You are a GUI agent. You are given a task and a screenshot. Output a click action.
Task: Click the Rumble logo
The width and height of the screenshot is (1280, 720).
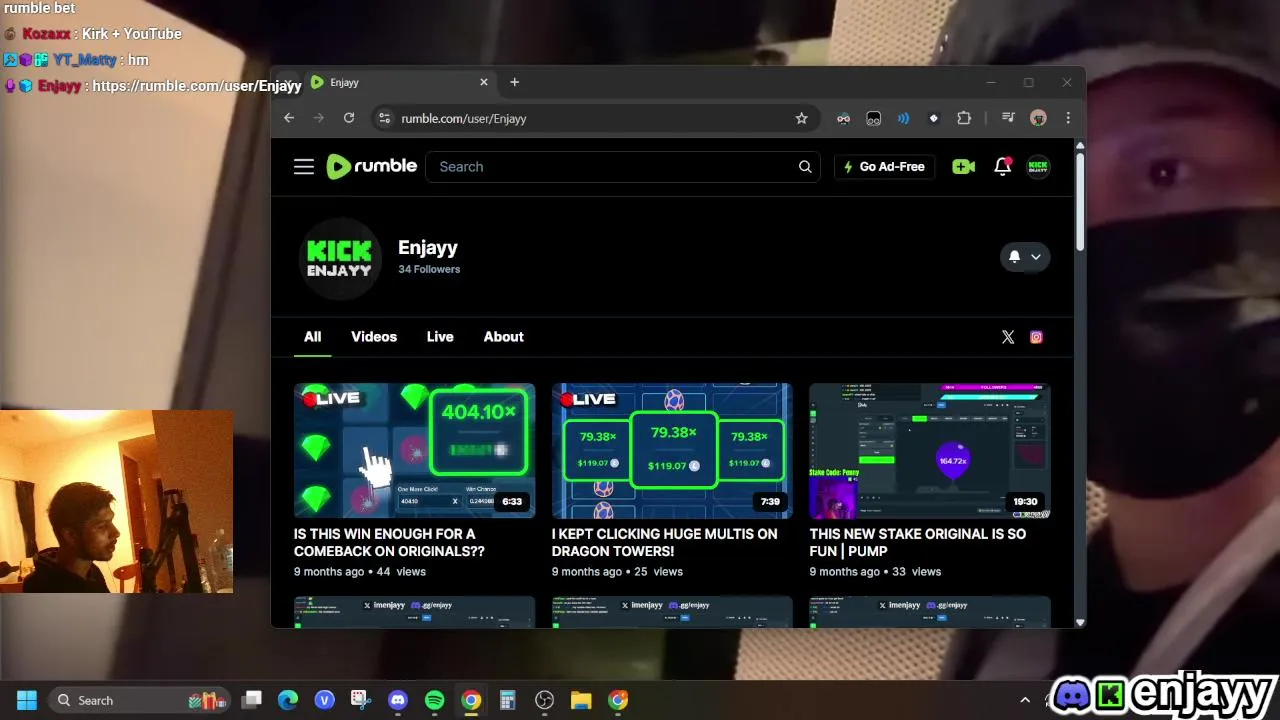(x=371, y=167)
